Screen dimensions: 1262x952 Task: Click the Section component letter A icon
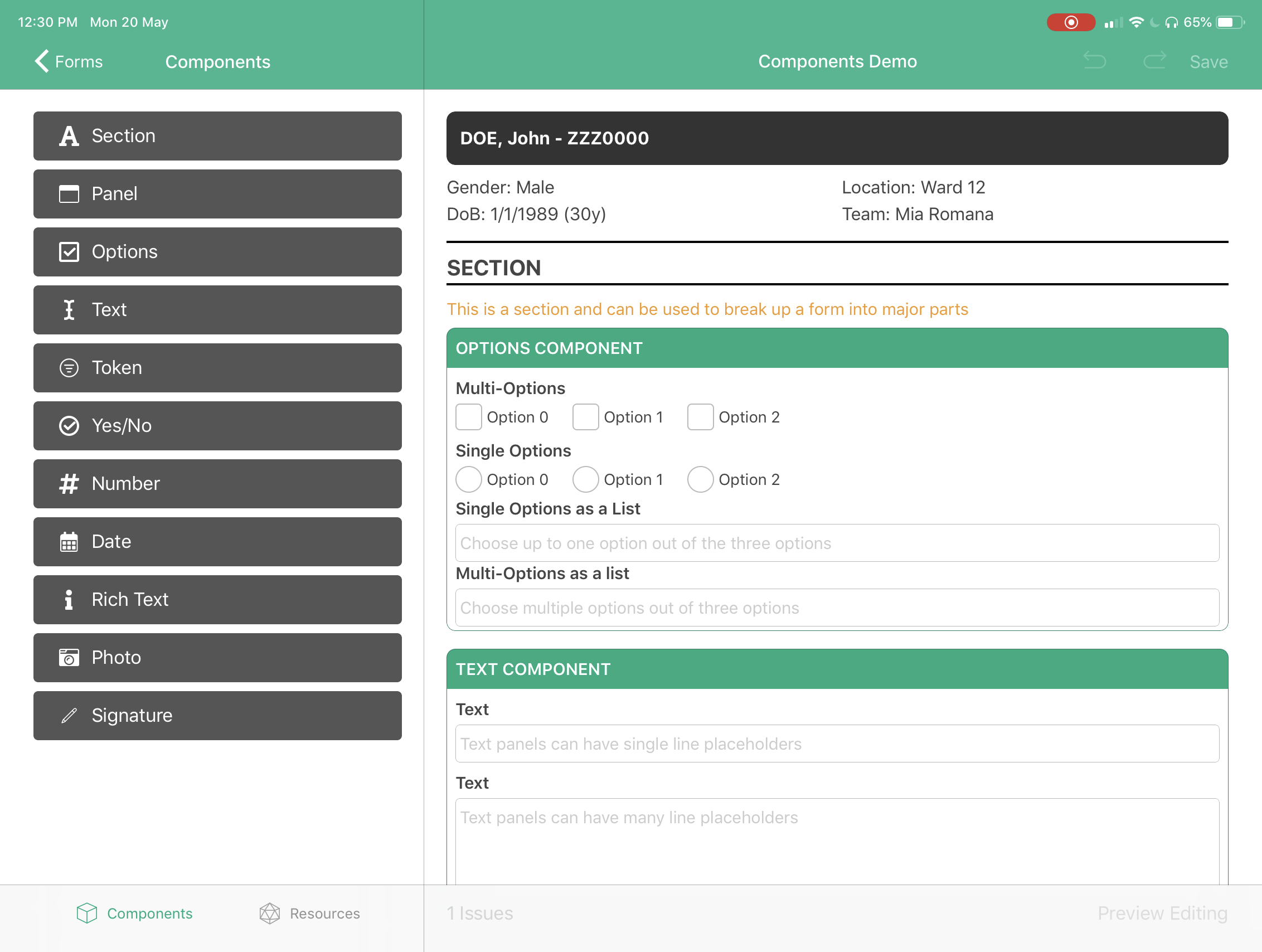click(x=69, y=136)
